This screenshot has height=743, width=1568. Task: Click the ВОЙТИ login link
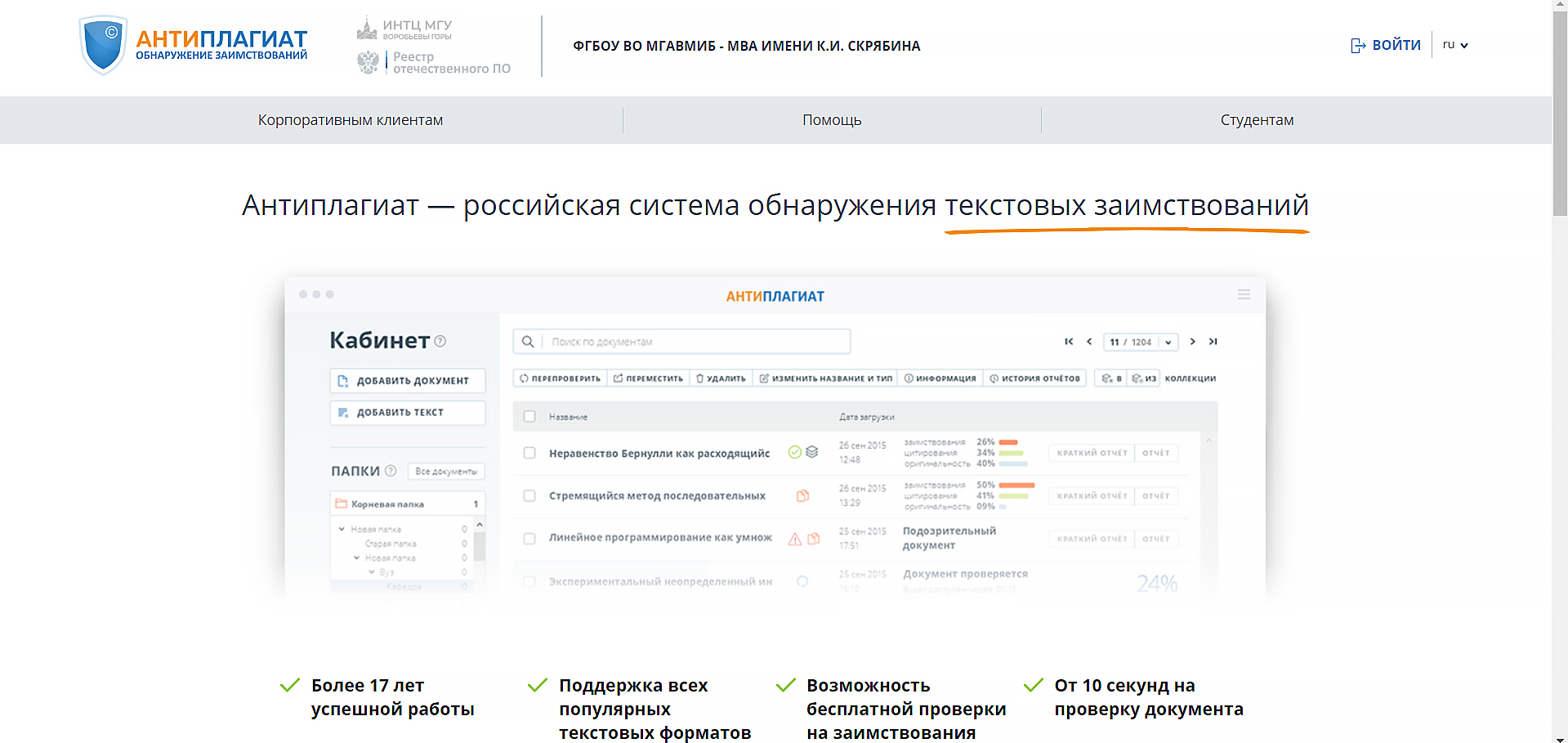[1396, 45]
